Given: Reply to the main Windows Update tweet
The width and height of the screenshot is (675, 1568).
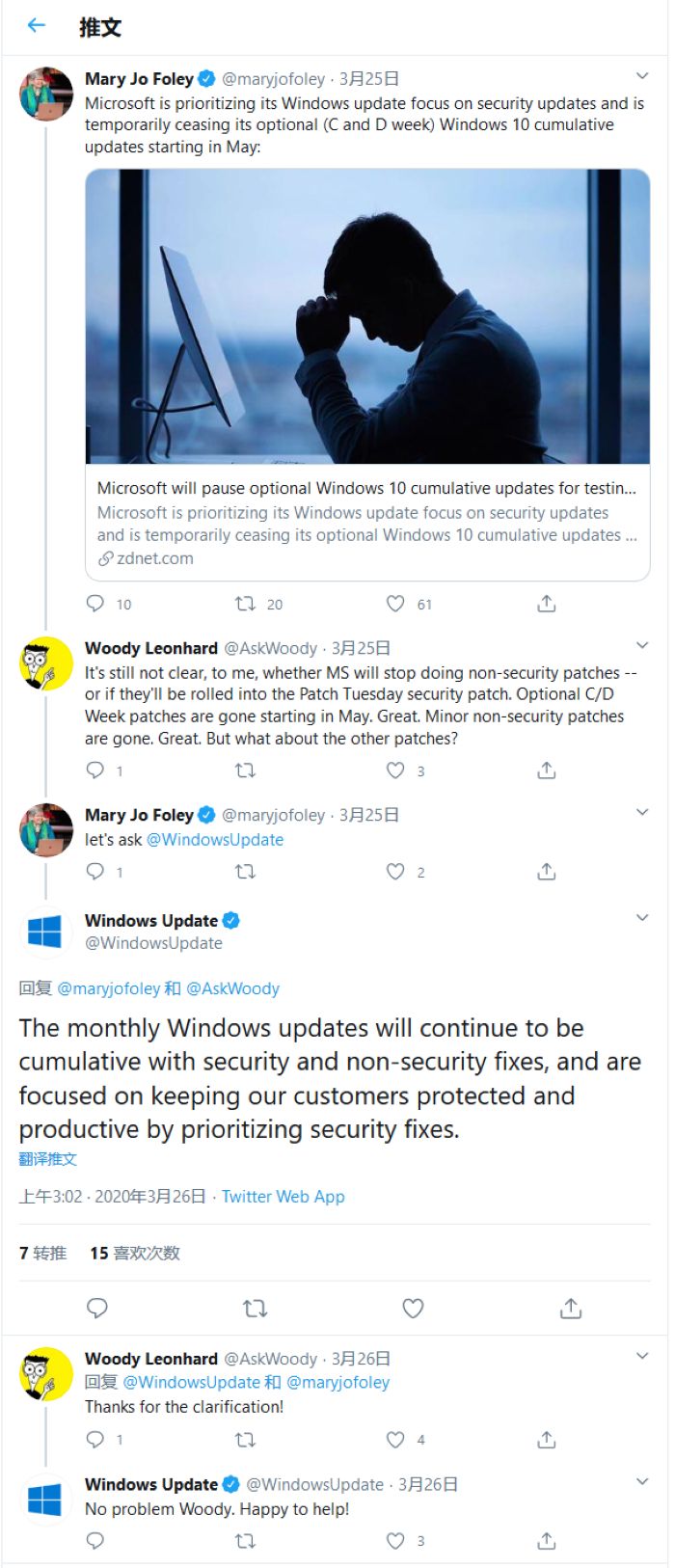Looking at the screenshot, I should coord(97,1309).
